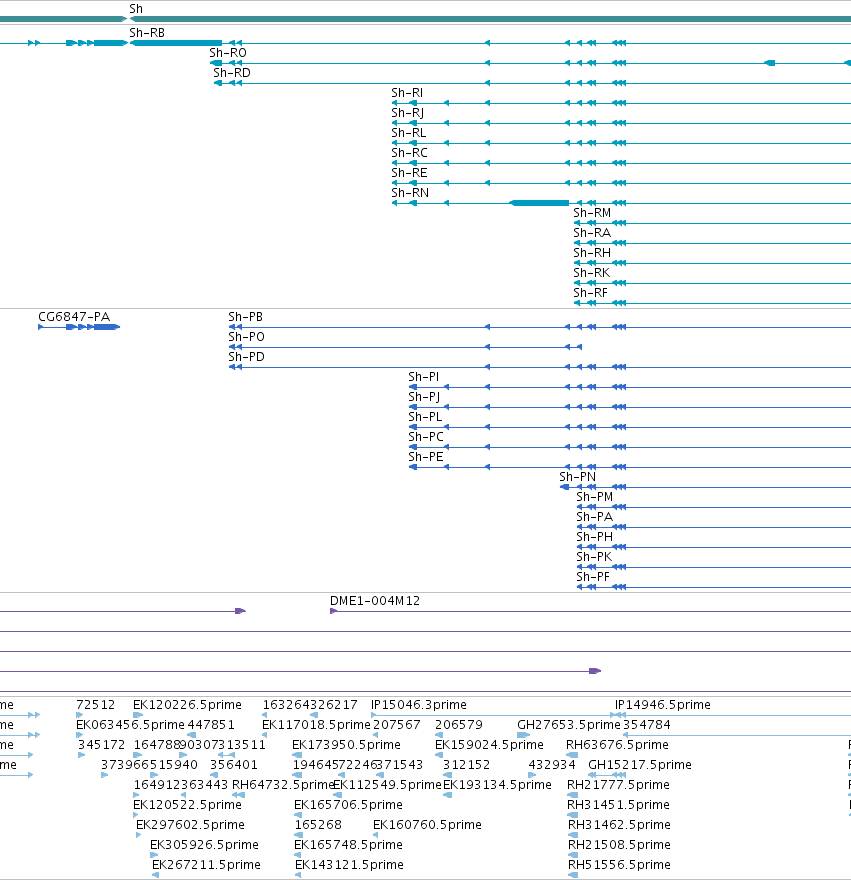This screenshot has height=880, width=851.
Task: Select the Sh-RA transcript label
Action: pyautogui.click(x=592, y=233)
